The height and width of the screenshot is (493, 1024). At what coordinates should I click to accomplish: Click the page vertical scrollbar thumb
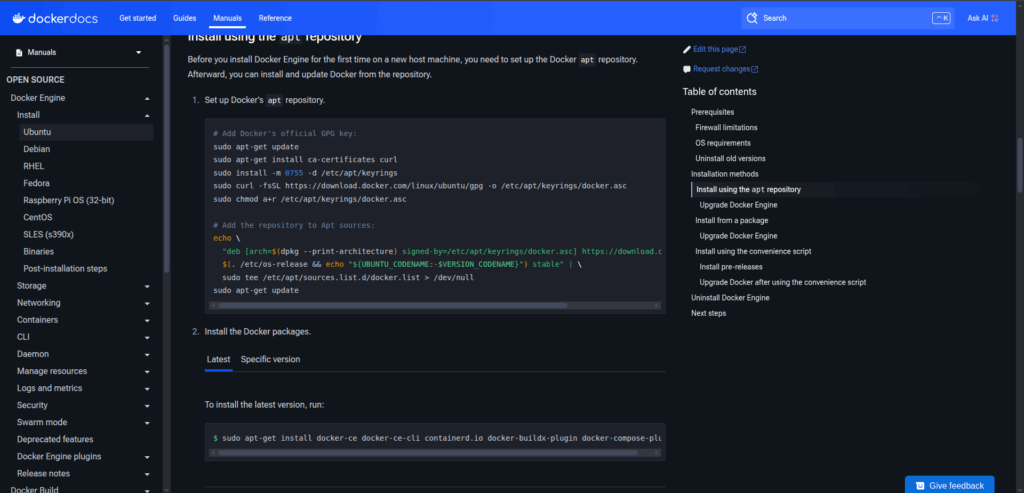coord(1019,163)
